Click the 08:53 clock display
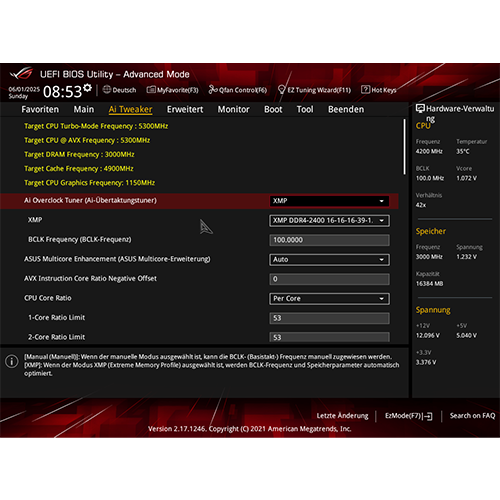Screen dimensions: 500x500 point(62,92)
